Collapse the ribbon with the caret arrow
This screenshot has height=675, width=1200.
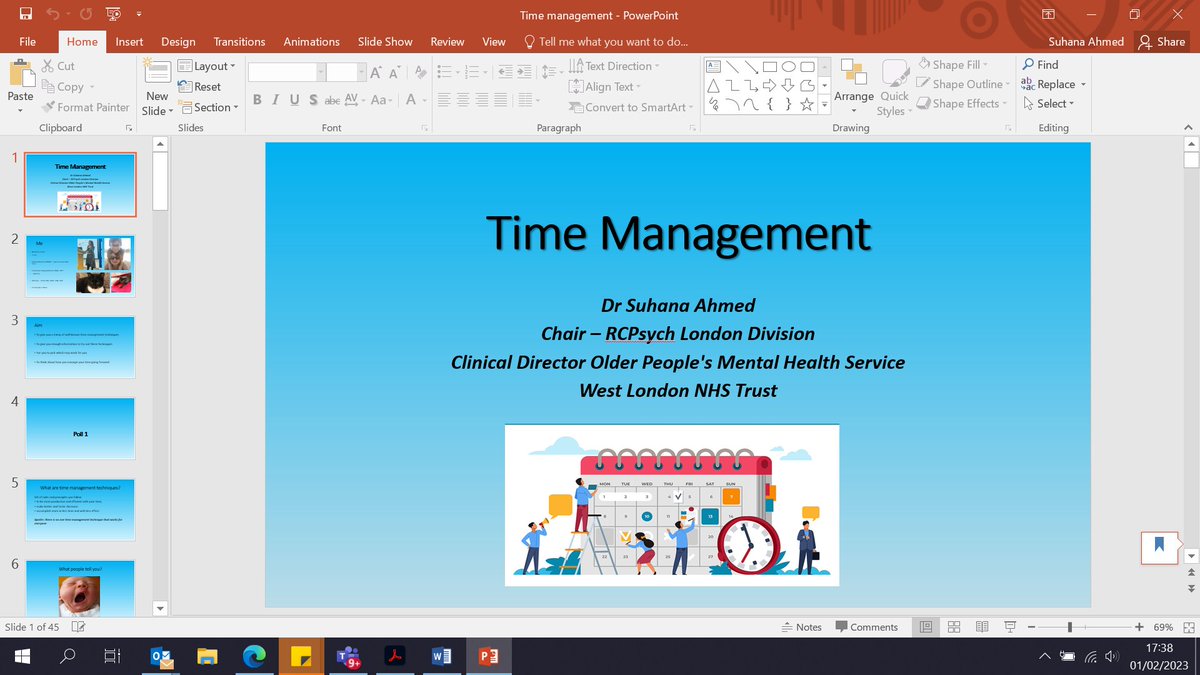pos(1187,128)
